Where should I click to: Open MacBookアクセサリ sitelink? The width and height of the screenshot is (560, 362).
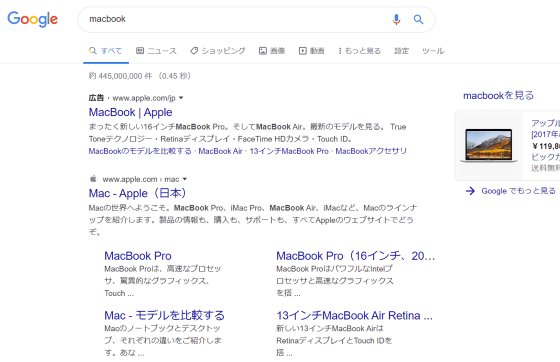(371, 151)
